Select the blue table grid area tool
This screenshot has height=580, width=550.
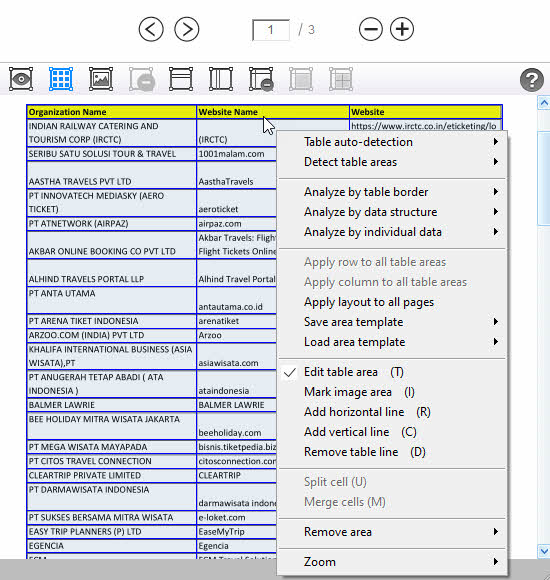click(61, 79)
